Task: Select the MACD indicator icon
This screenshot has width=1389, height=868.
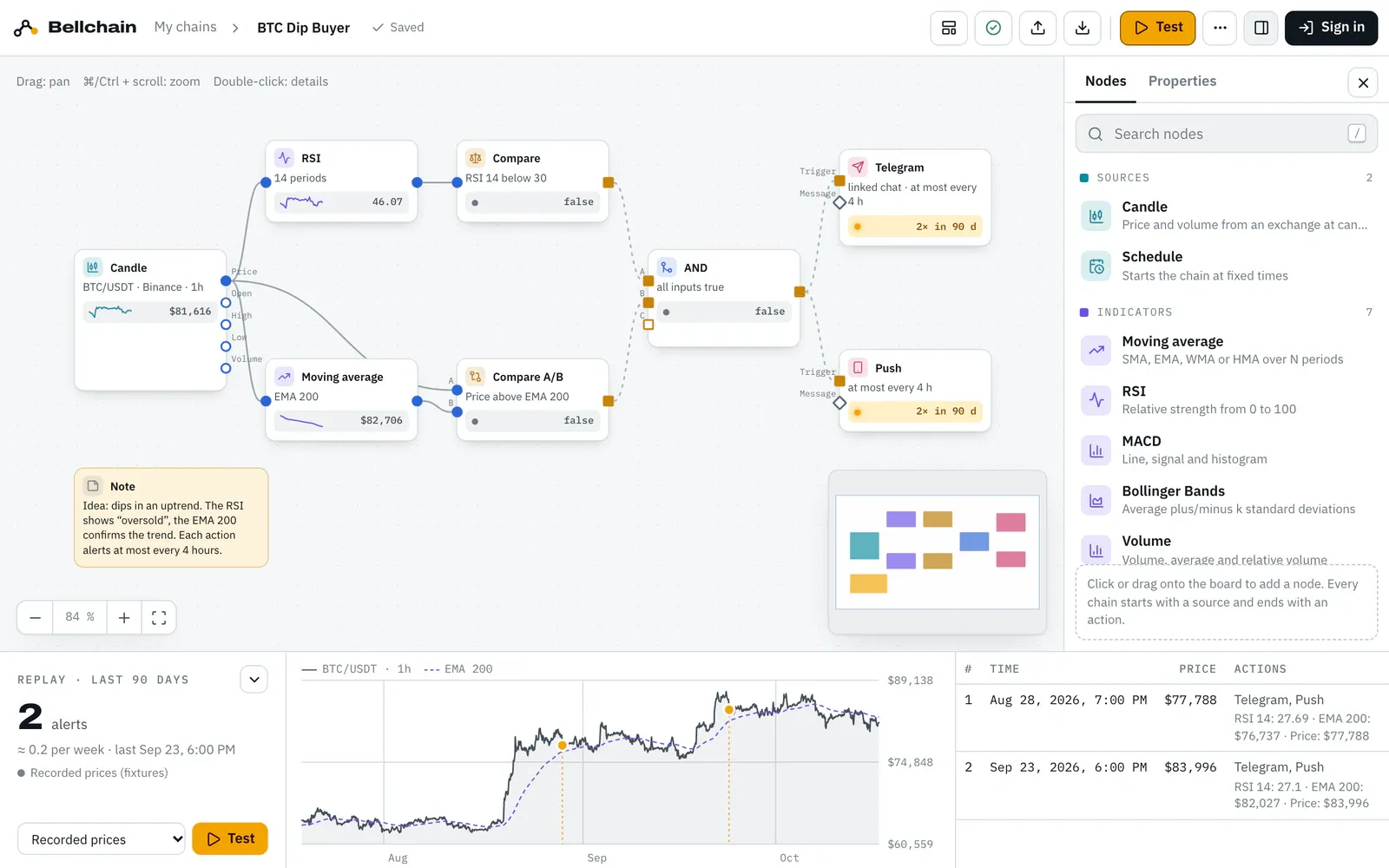Action: tap(1096, 450)
